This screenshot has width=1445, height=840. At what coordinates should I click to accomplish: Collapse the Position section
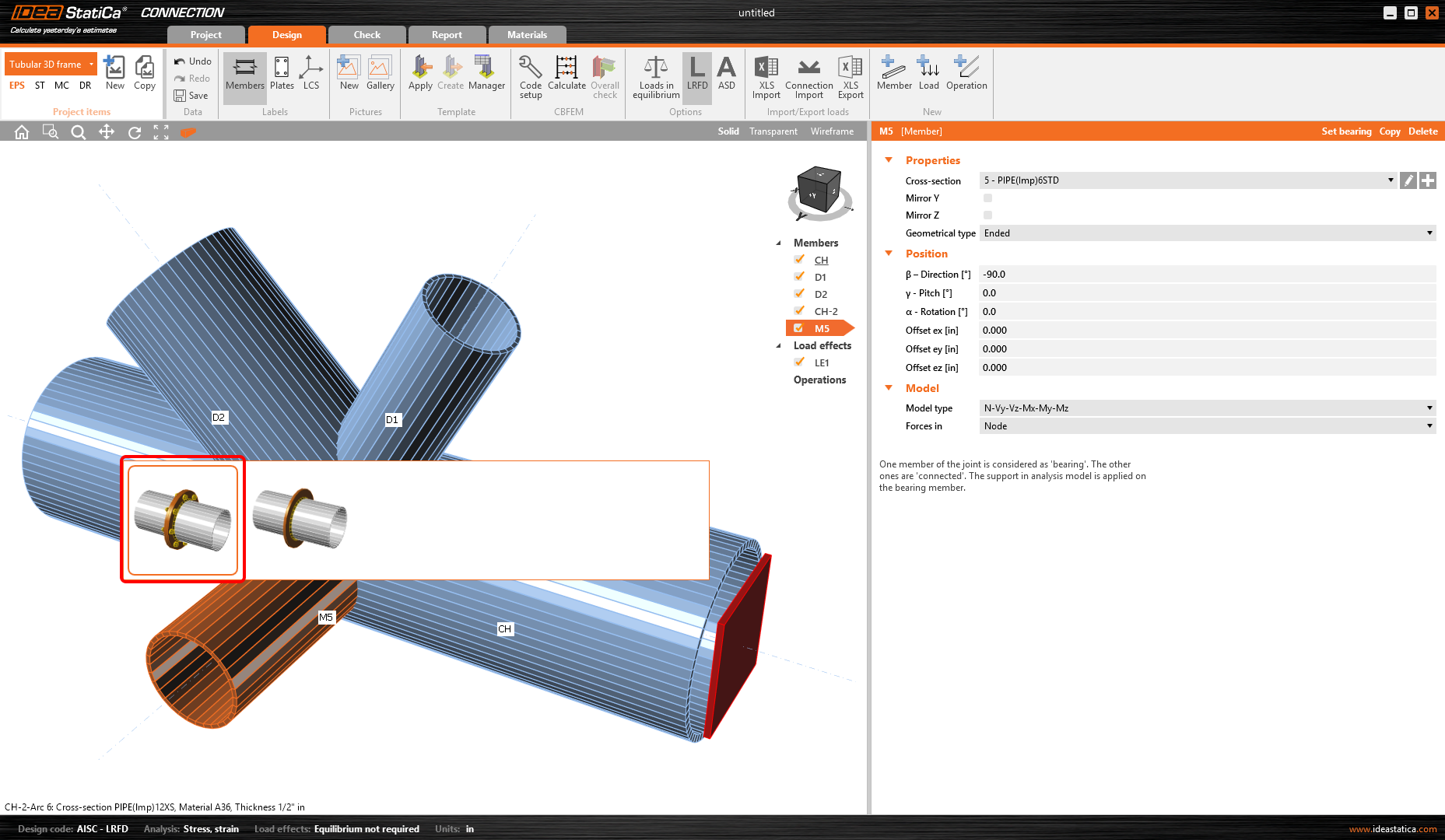click(889, 254)
